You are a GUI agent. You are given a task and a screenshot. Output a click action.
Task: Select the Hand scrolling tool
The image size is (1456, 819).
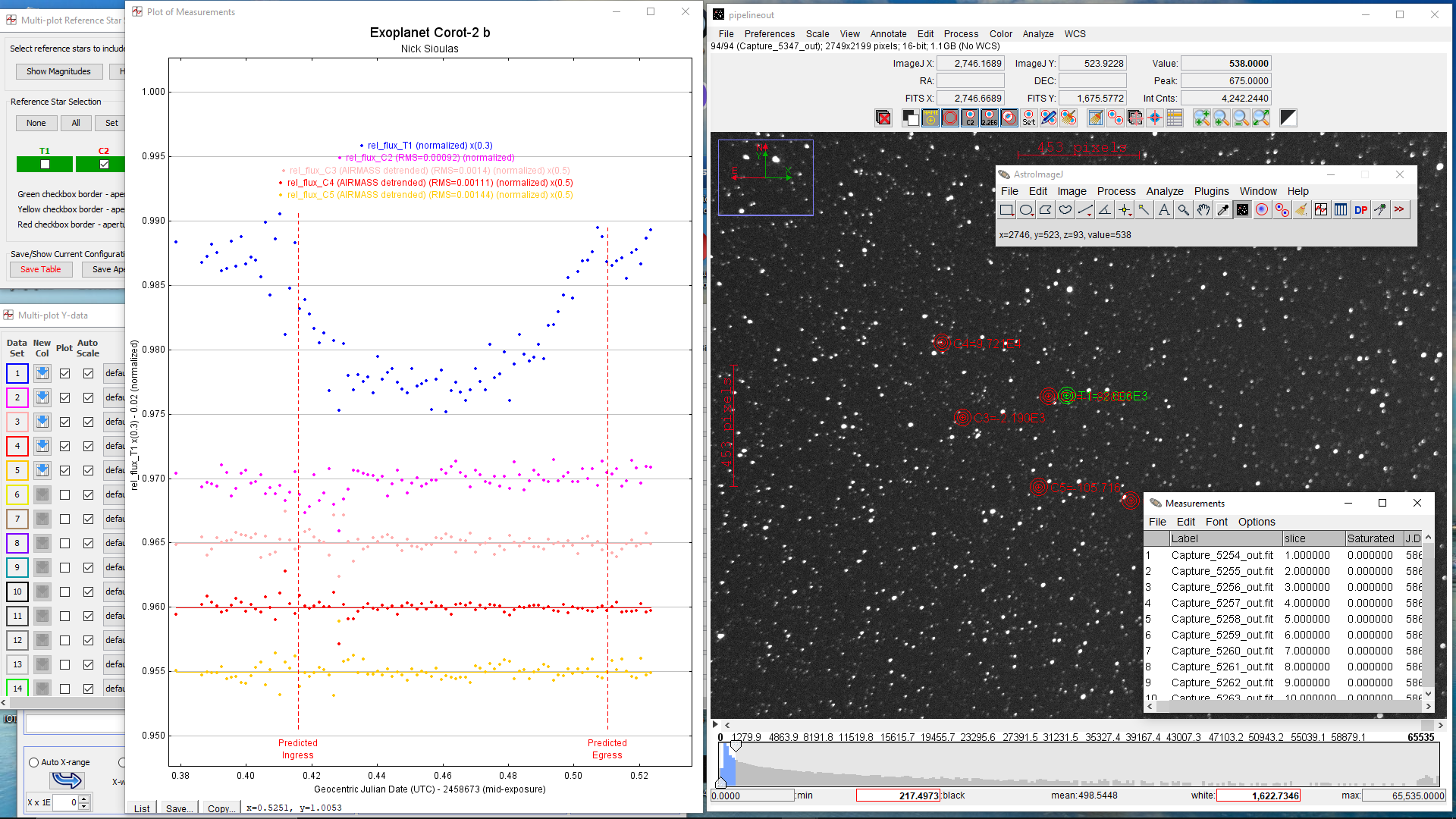1203,210
